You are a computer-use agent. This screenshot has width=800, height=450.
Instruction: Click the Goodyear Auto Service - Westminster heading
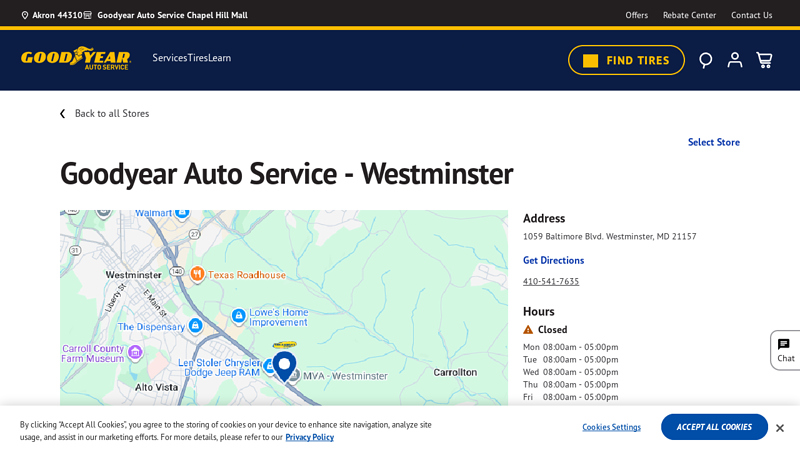[x=287, y=173]
